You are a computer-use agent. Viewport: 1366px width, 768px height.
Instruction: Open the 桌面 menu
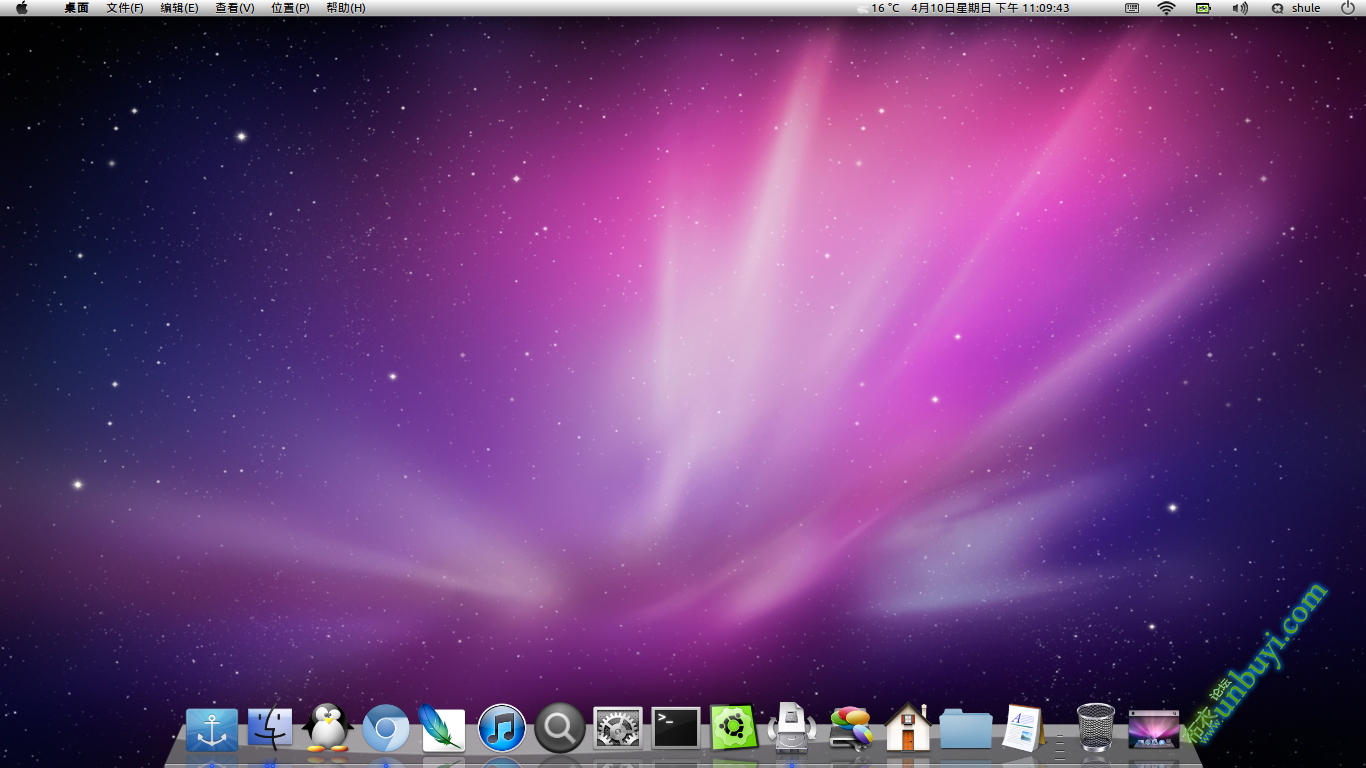[x=77, y=8]
